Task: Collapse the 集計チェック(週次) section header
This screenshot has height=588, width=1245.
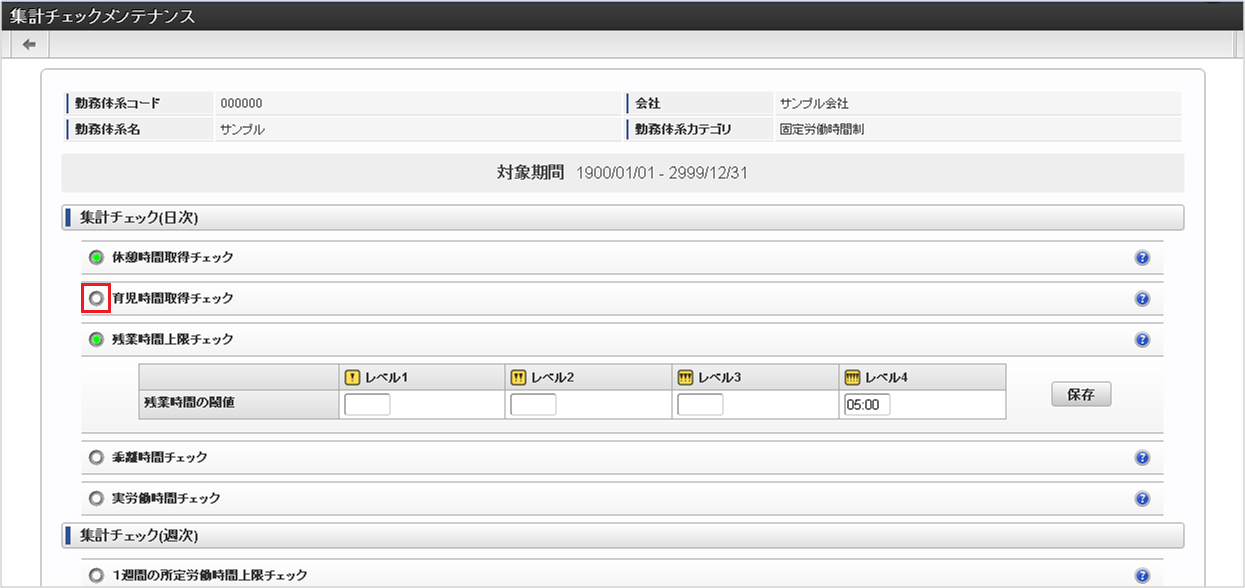Action: [x=623, y=536]
